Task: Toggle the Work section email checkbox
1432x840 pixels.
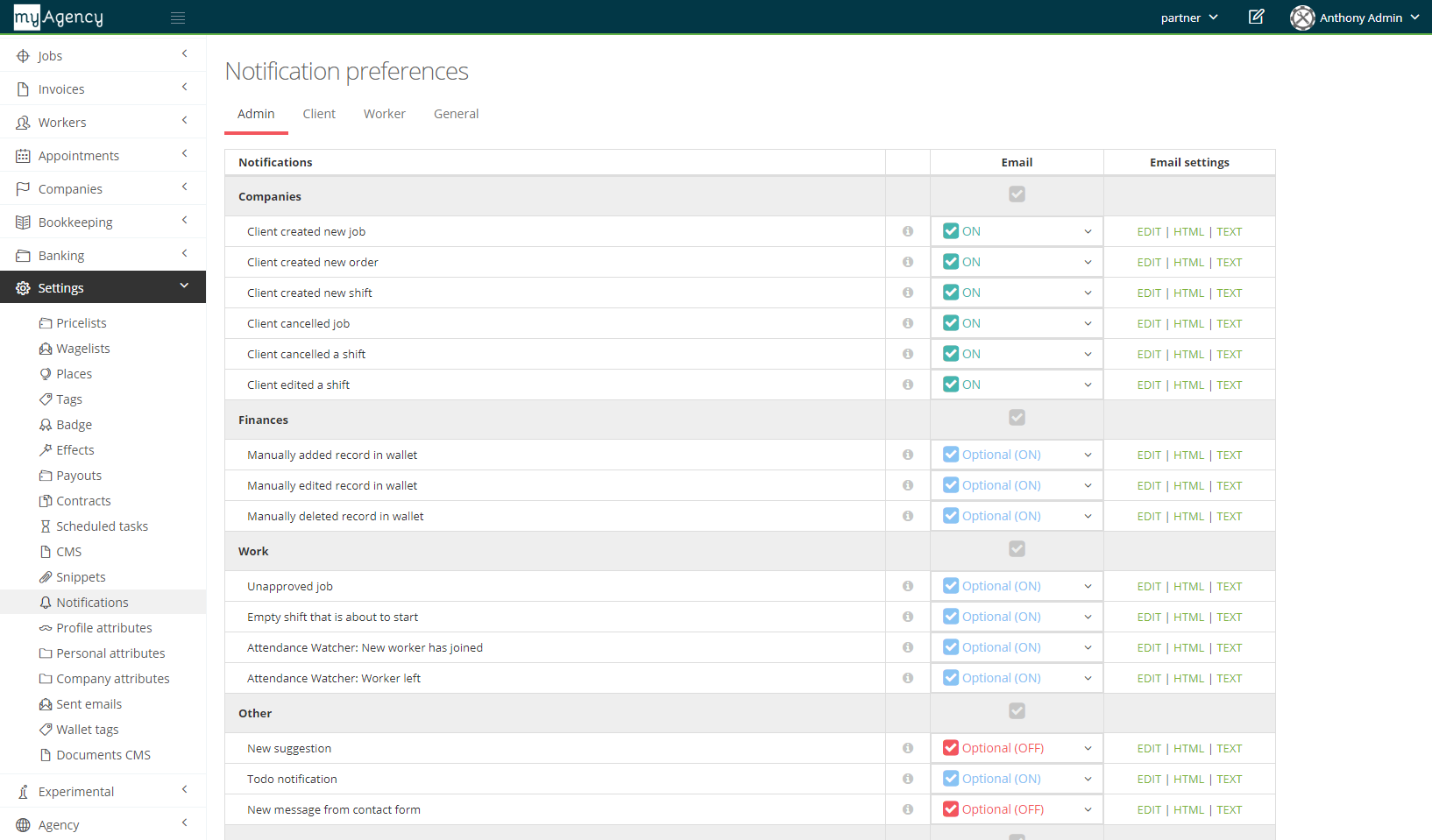Action: [x=1016, y=549]
